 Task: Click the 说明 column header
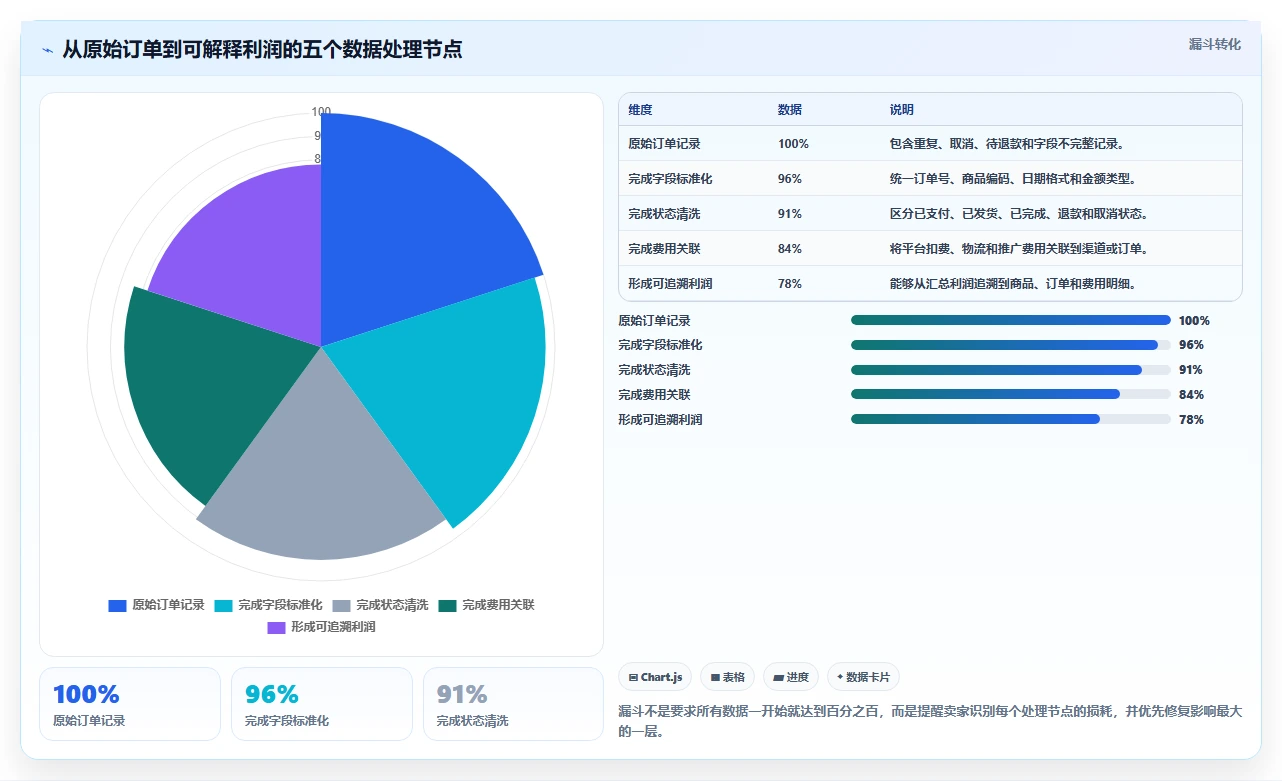pyautogui.click(x=902, y=110)
